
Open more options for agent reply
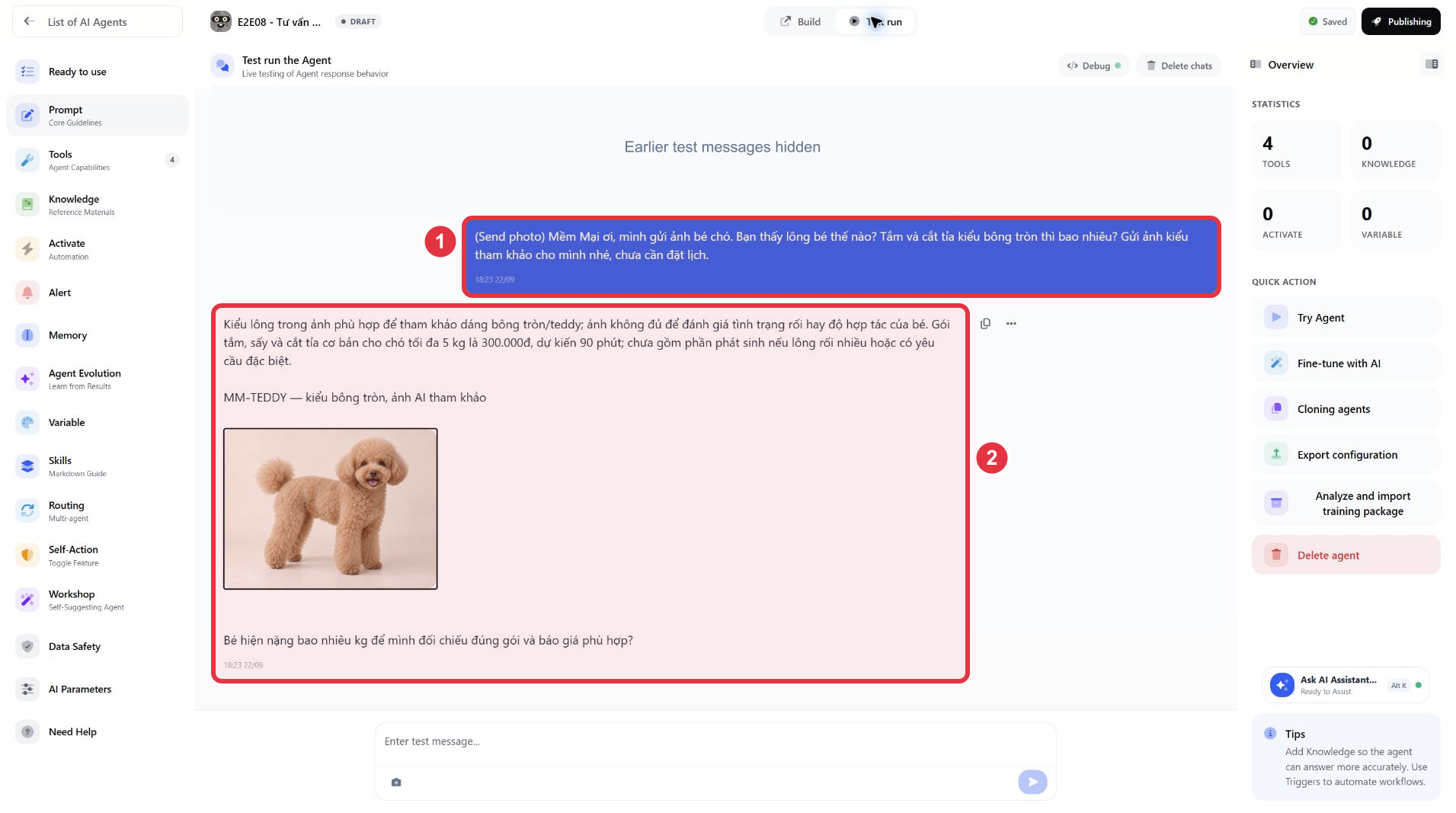pos(1011,324)
